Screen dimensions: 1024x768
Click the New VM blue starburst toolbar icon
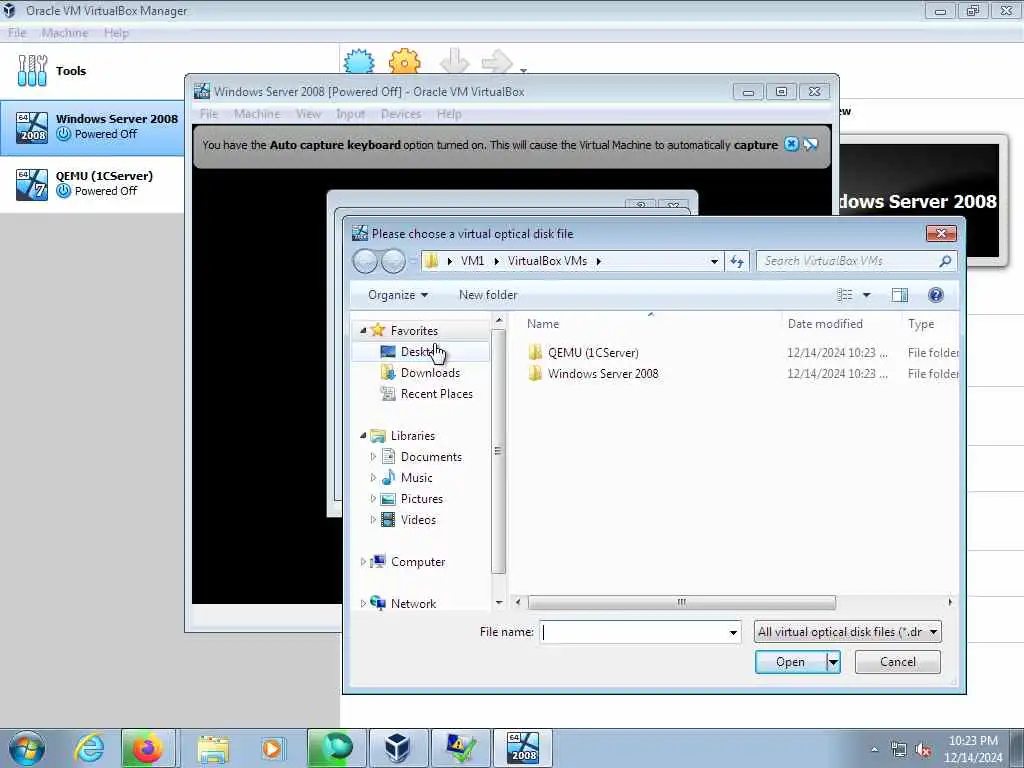tap(359, 62)
